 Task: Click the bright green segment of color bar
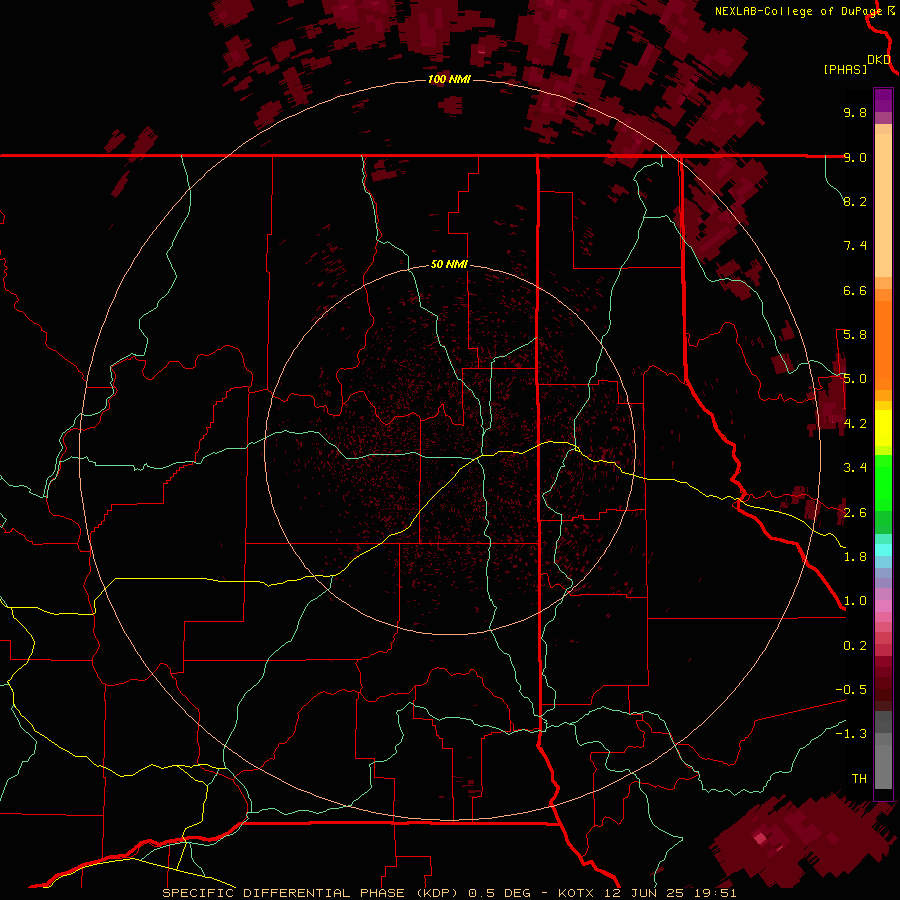883,484
